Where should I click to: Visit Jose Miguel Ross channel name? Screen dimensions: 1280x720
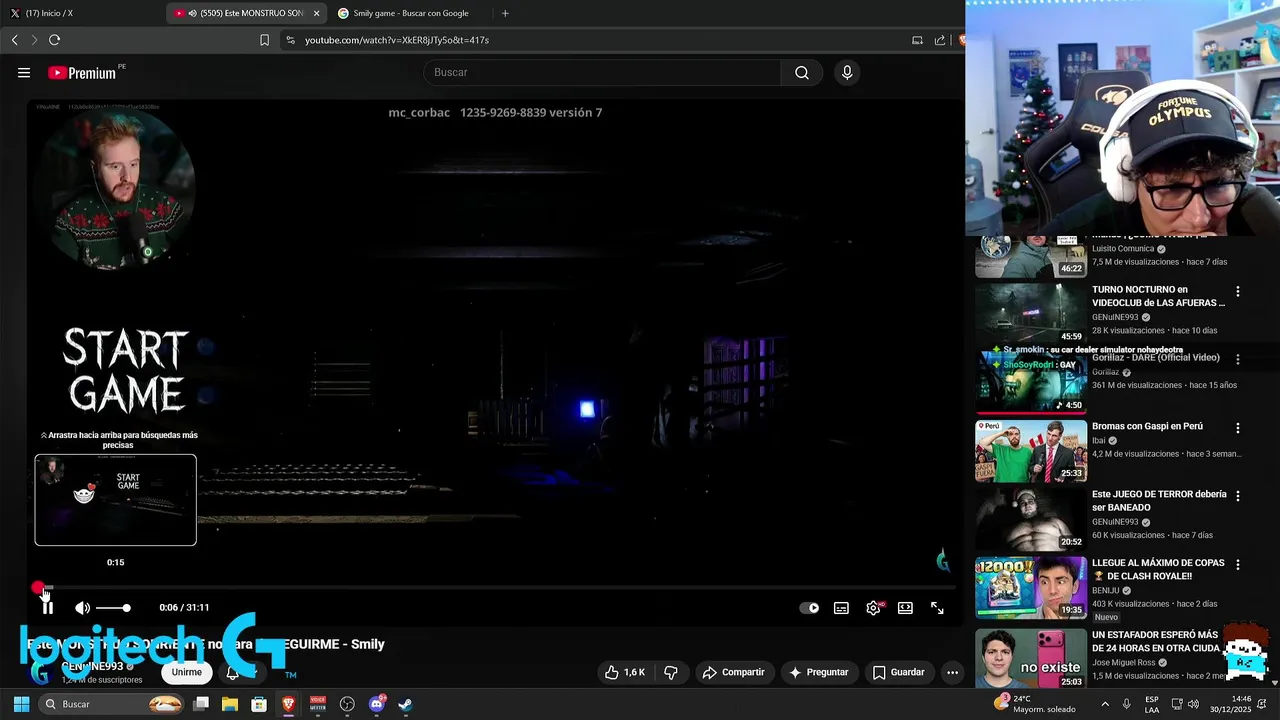tap(1123, 662)
